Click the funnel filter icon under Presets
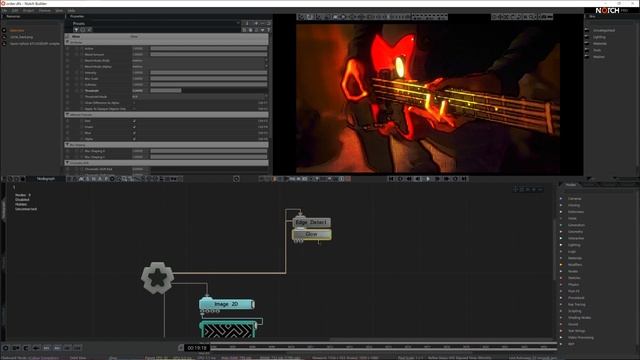The width and height of the screenshot is (640, 360). (x=76, y=30)
